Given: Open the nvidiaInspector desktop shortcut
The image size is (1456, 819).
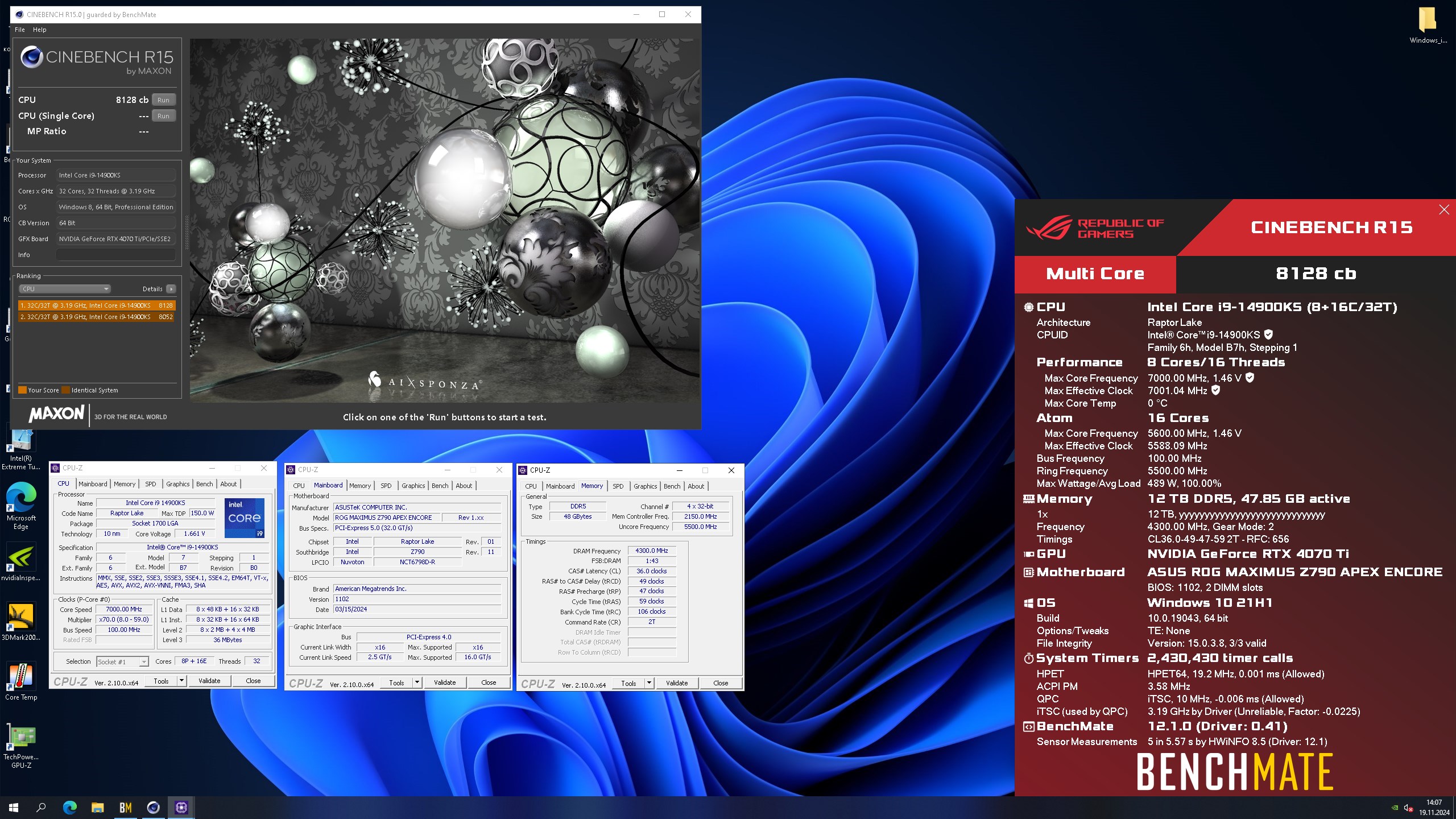Looking at the screenshot, I should (x=21, y=563).
